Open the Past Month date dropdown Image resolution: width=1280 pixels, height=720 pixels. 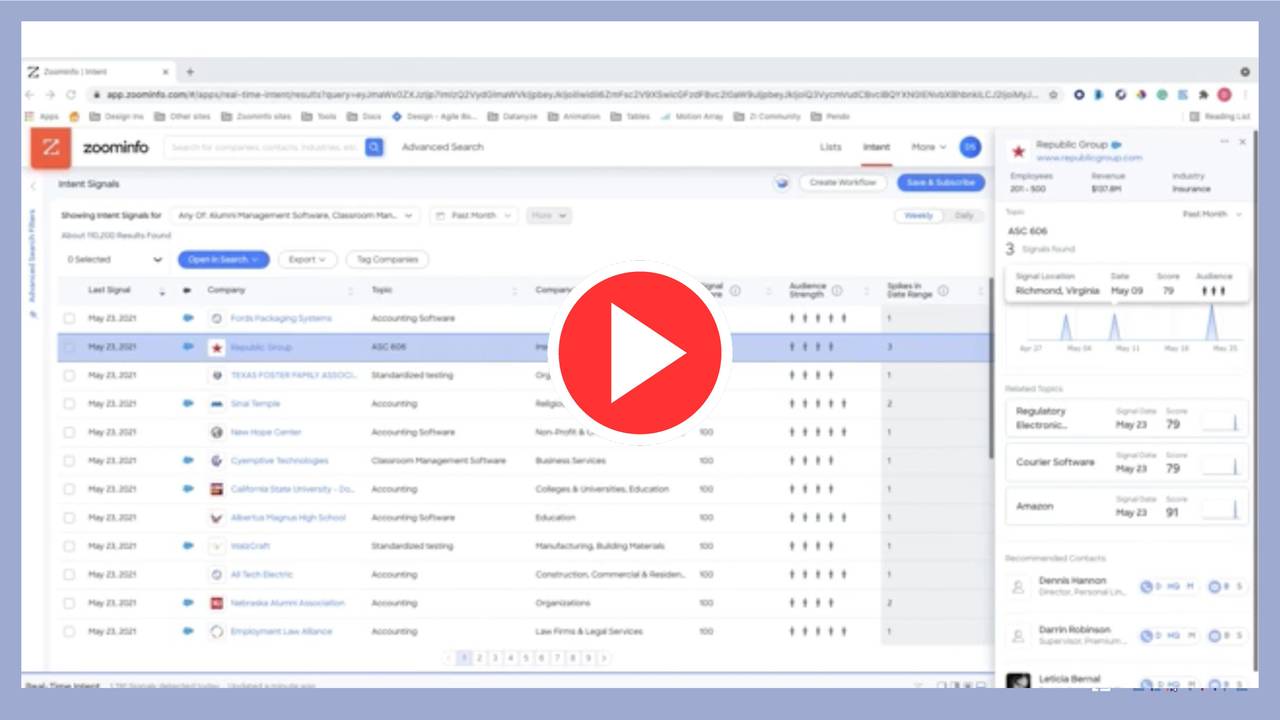click(x=474, y=215)
